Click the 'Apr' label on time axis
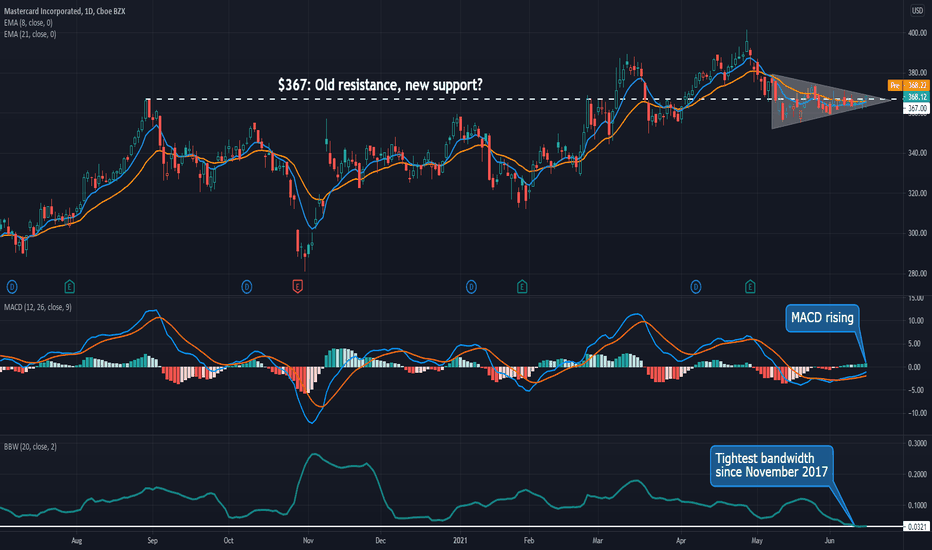 coord(681,540)
